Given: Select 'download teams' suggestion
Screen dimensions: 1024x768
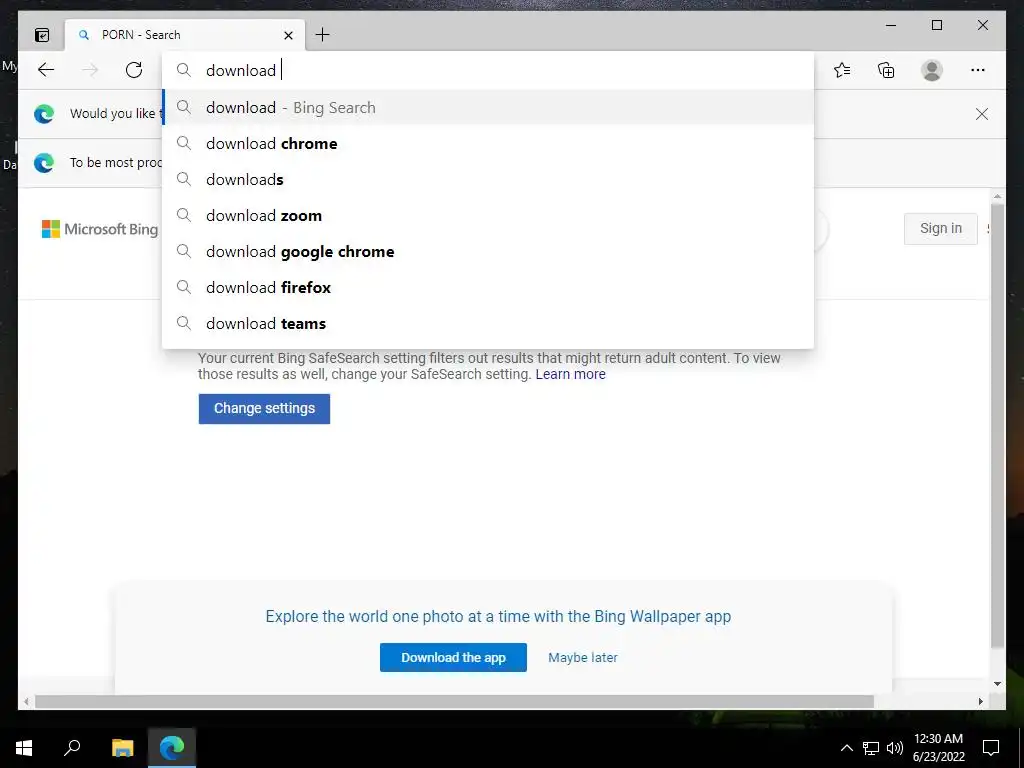Looking at the screenshot, I should pos(488,323).
